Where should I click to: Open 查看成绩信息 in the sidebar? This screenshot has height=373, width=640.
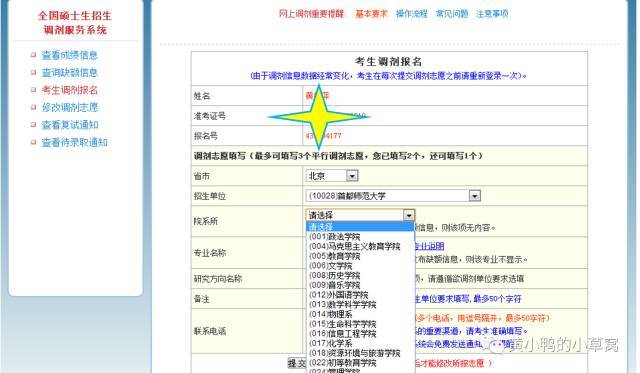70,55
